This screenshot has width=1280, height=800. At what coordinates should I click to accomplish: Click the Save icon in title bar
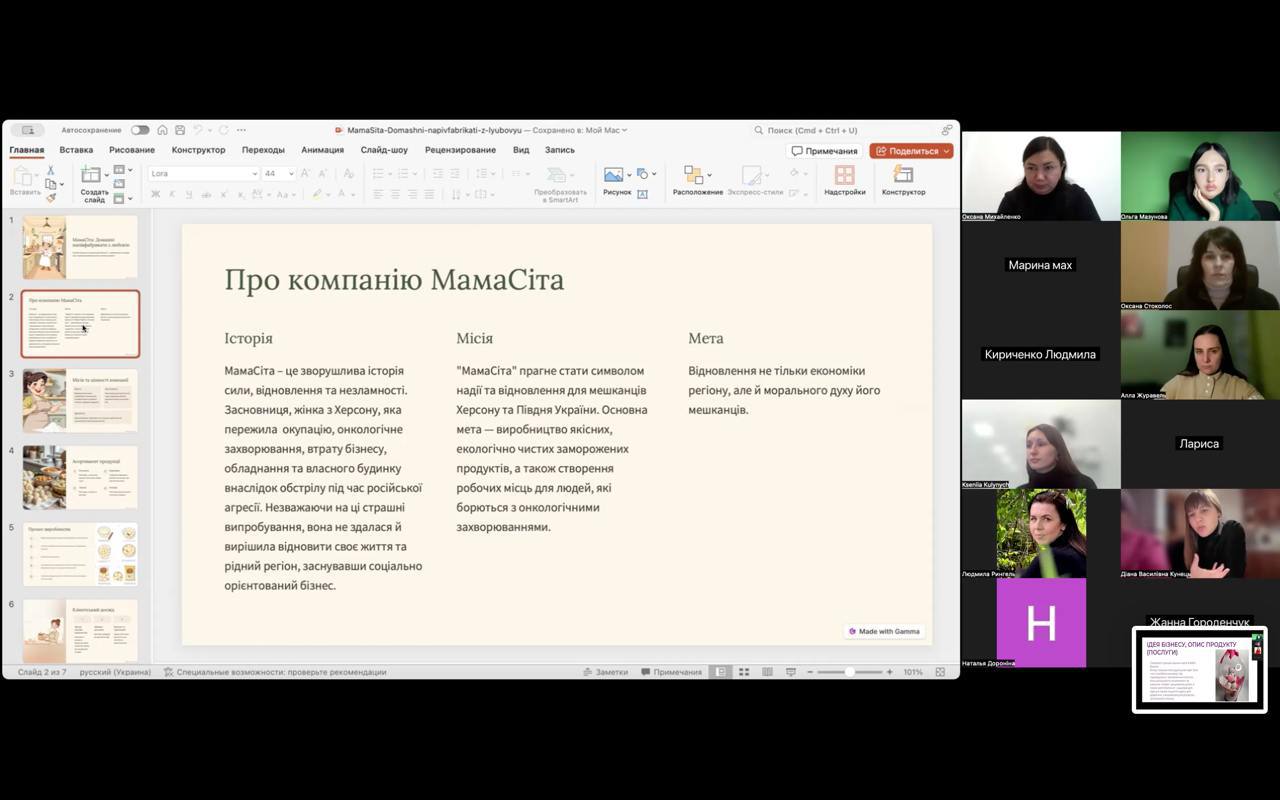tap(180, 130)
